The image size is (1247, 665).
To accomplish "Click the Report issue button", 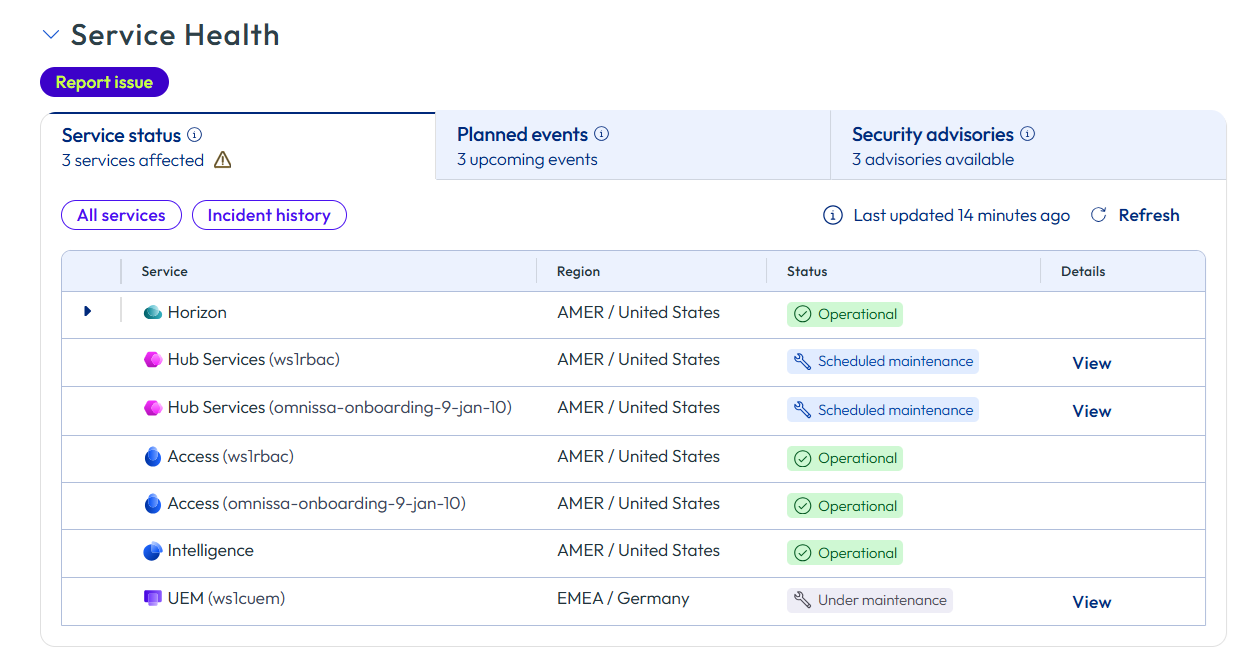I will pyautogui.click(x=104, y=82).
